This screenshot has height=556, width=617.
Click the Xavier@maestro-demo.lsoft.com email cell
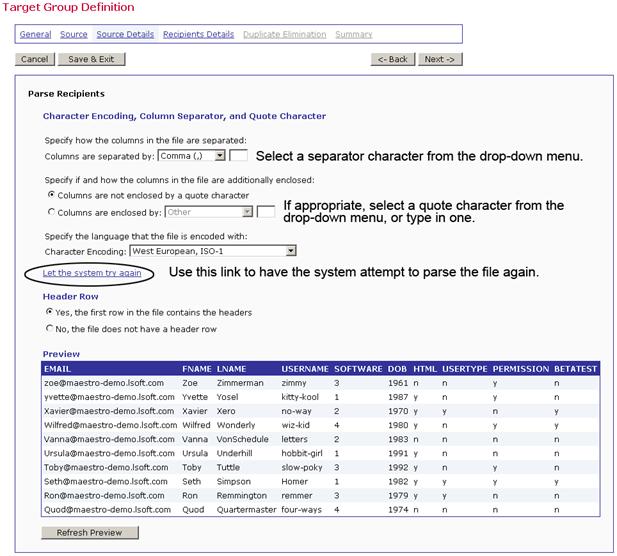point(109,411)
